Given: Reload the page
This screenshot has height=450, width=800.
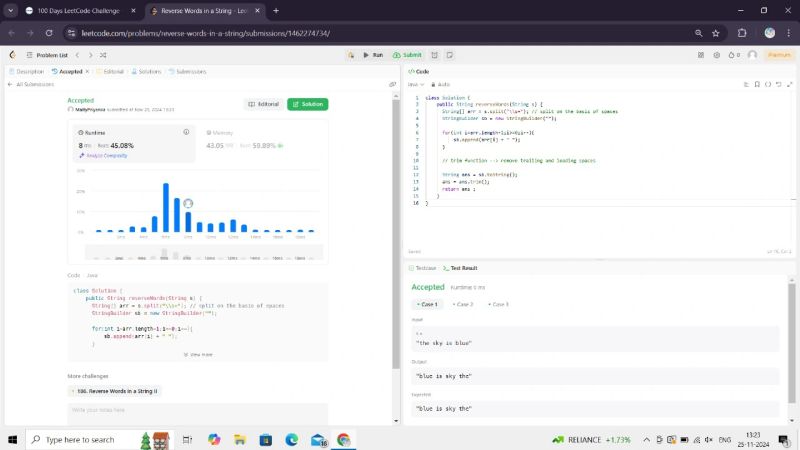Looking at the screenshot, I should click(x=49, y=33).
